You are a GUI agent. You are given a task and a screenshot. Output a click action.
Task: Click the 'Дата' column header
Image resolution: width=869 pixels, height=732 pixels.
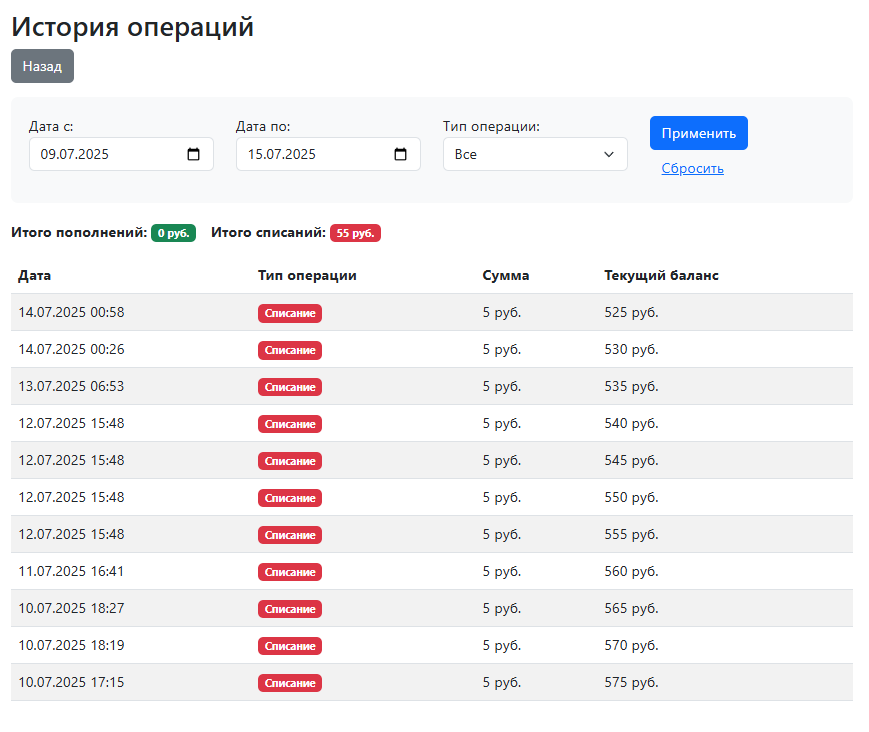(34, 275)
